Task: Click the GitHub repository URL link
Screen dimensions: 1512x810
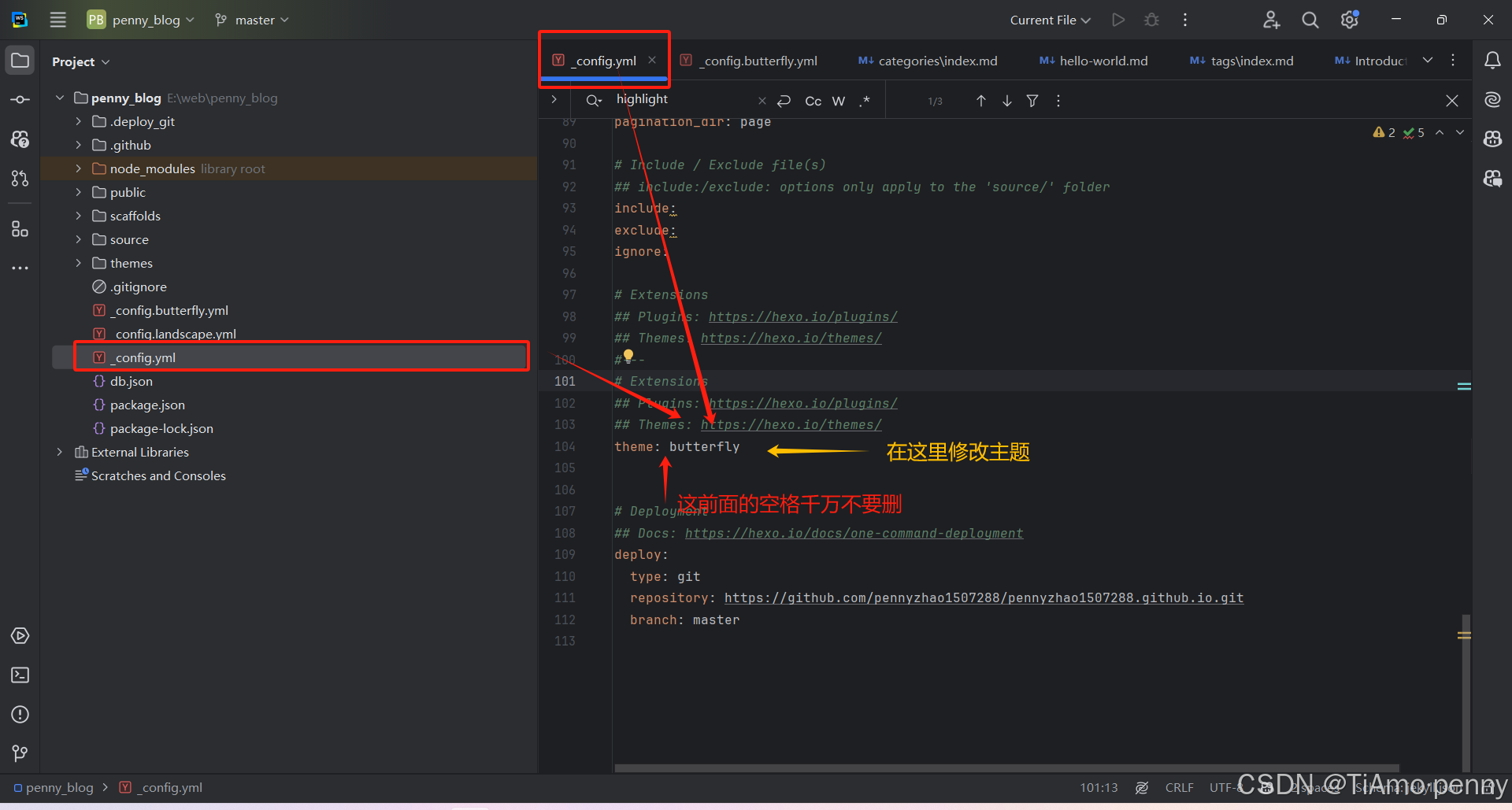Action: [x=984, y=598]
